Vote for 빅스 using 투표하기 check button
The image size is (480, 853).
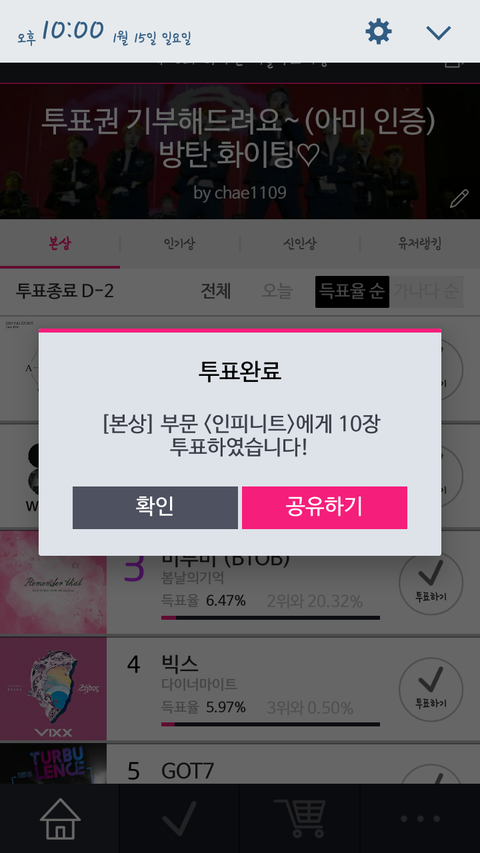click(x=431, y=689)
